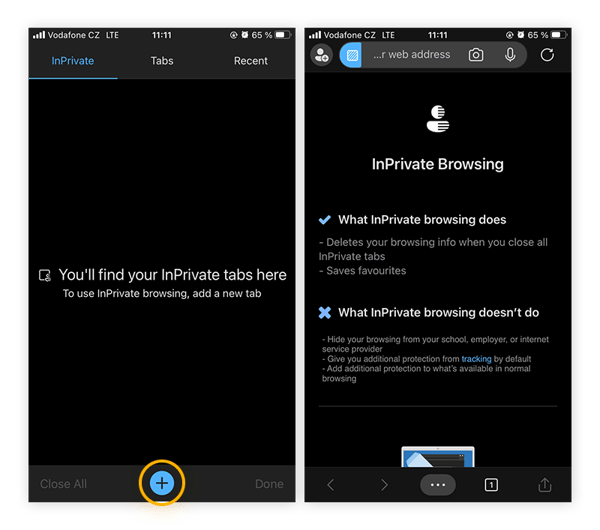Open tab switcher showing 1 tab
The width and height of the screenshot is (600, 530).
(491, 485)
